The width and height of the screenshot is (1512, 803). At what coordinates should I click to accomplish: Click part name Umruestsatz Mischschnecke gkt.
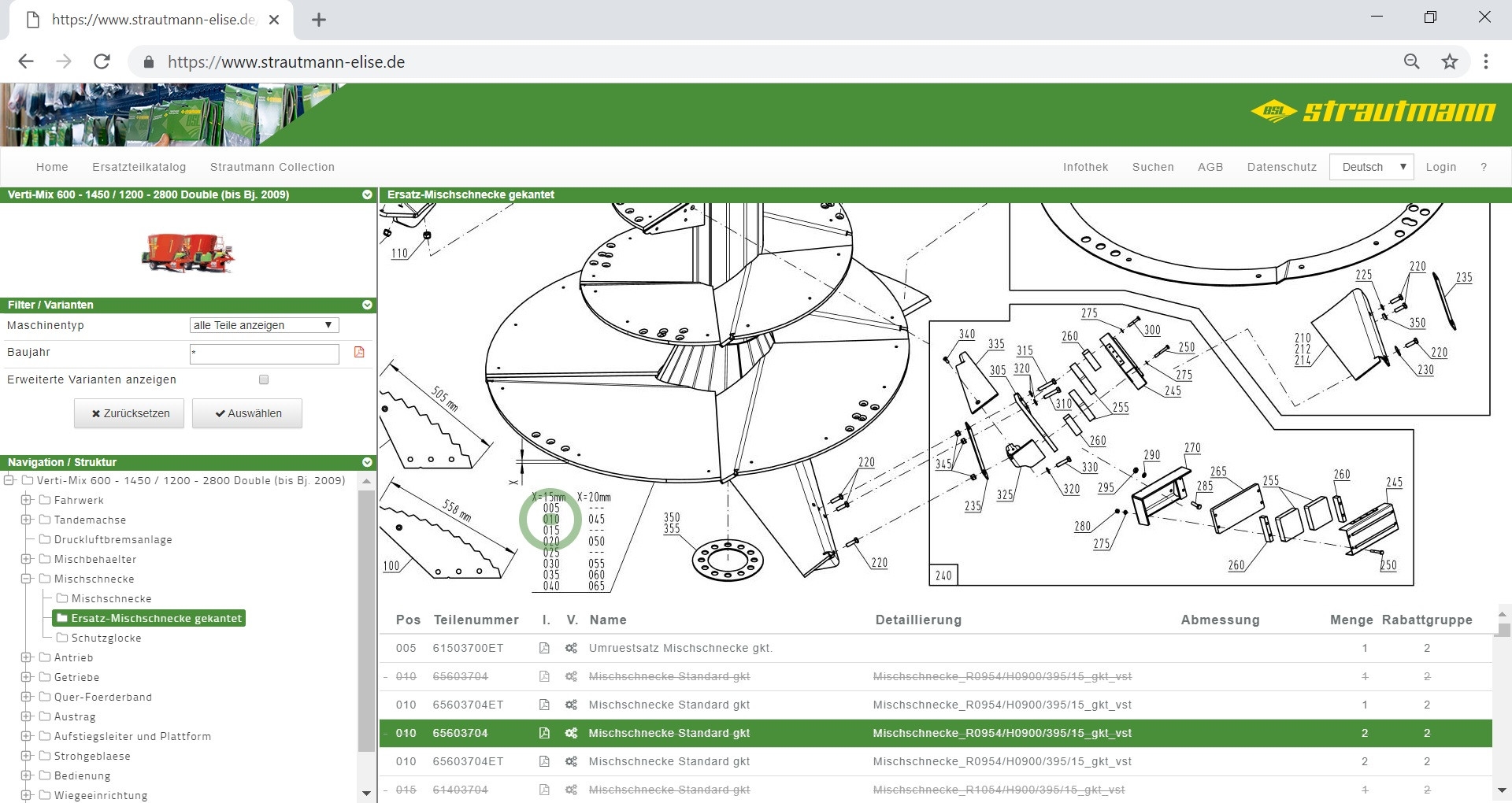click(680, 648)
